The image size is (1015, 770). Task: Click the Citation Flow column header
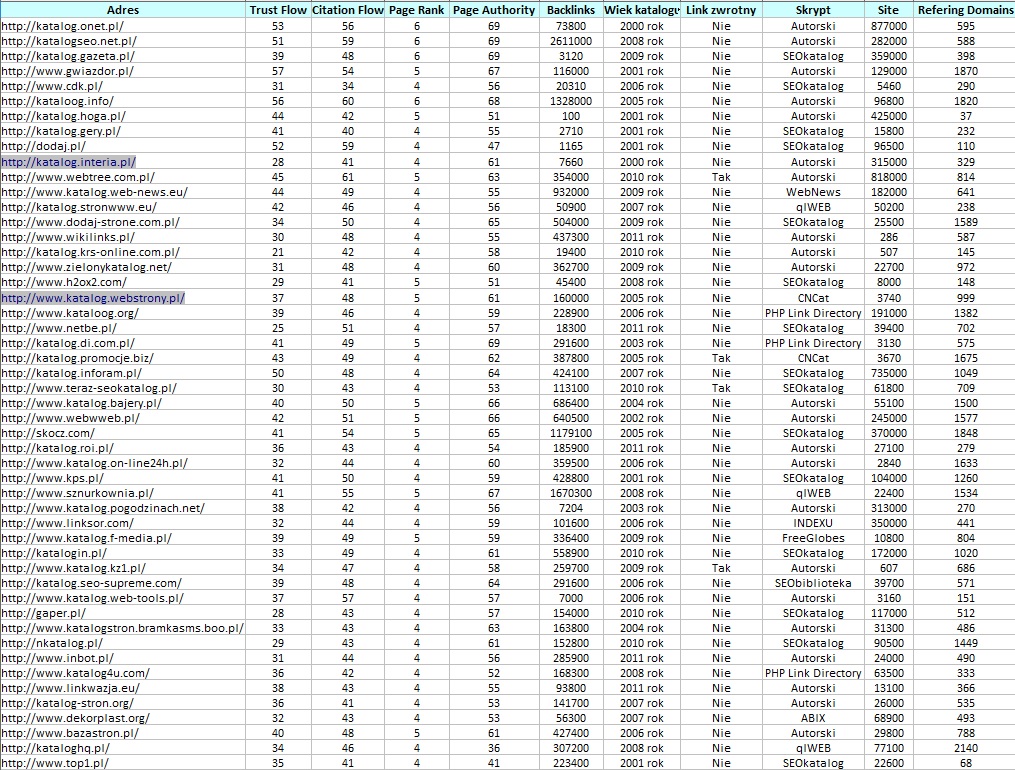[347, 9]
